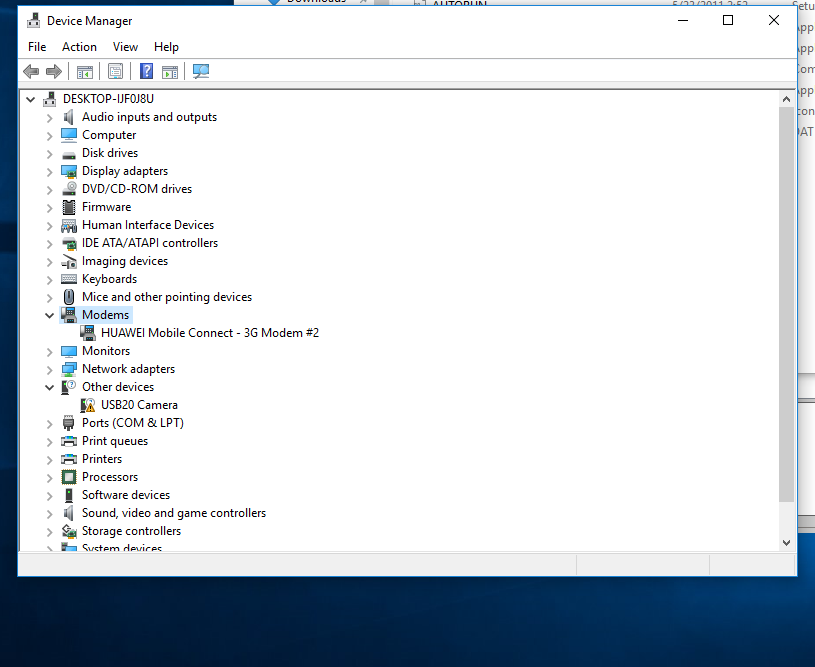The height and width of the screenshot is (667, 815).
Task: Select HUAWEI Mobile Connect 3G Modem #2
Action: [209, 333]
